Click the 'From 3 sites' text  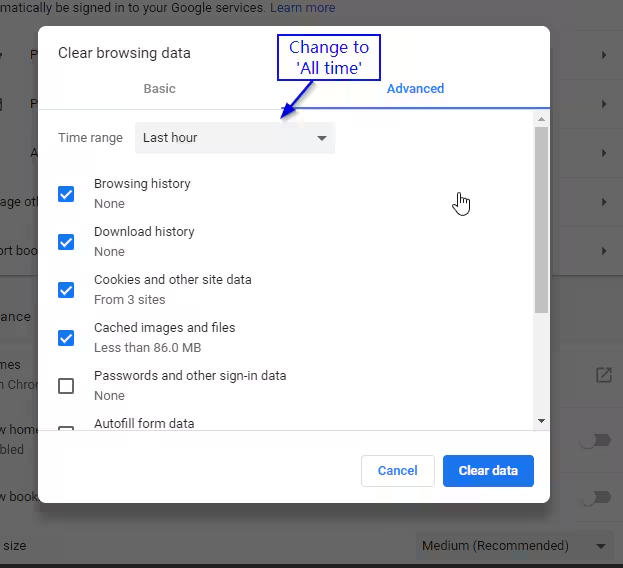[130, 299]
